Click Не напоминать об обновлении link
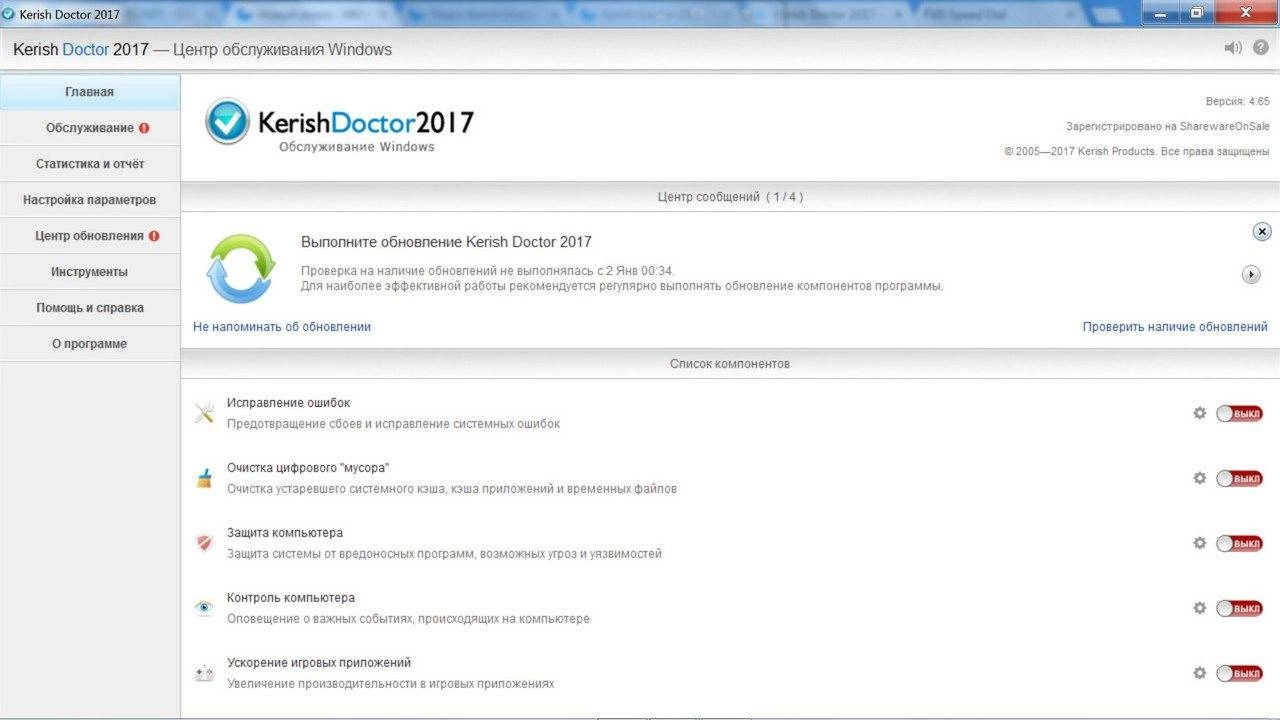 [x=282, y=327]
